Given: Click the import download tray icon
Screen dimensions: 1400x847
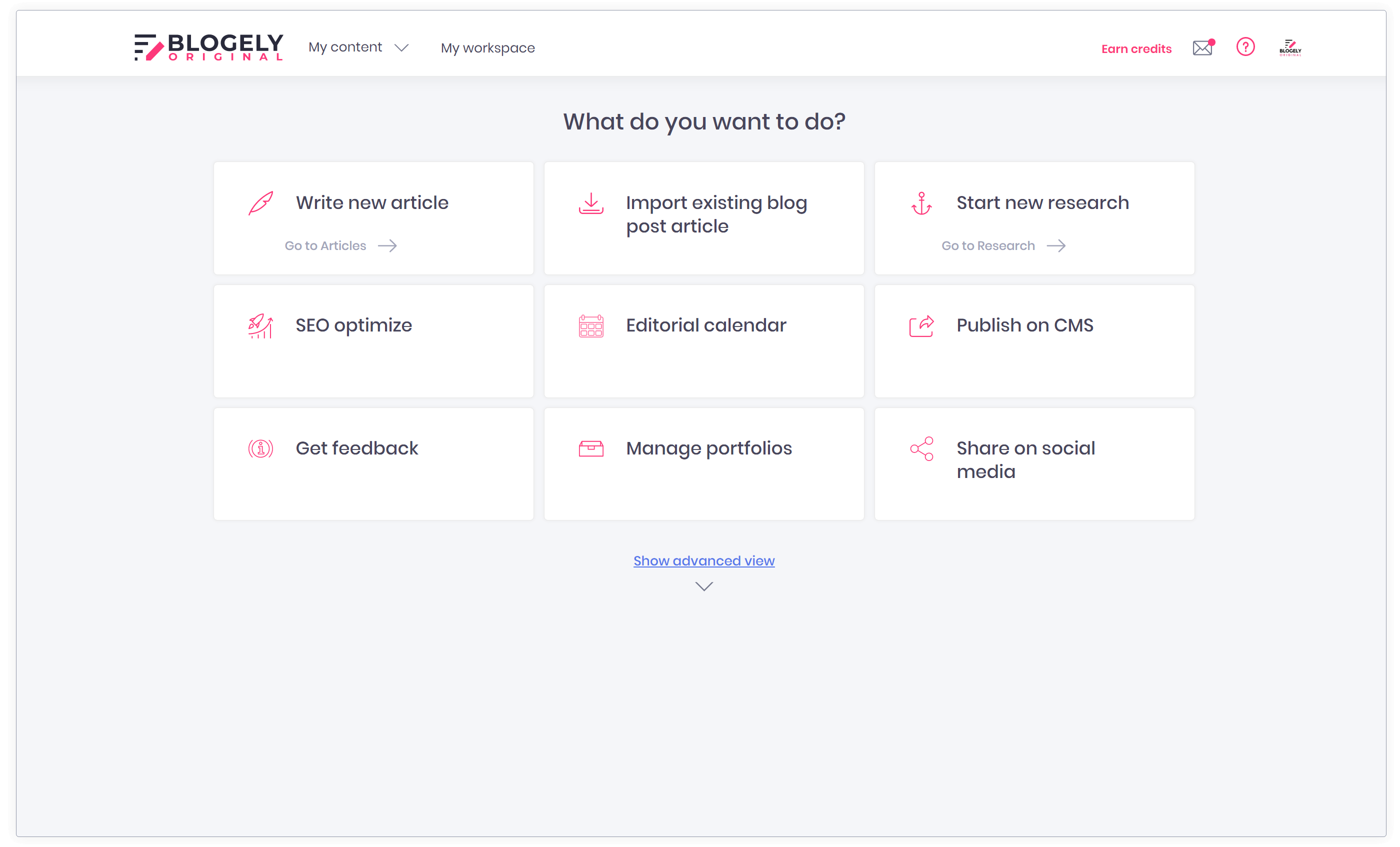Looking at the screenshot, I should click(591, 203).
